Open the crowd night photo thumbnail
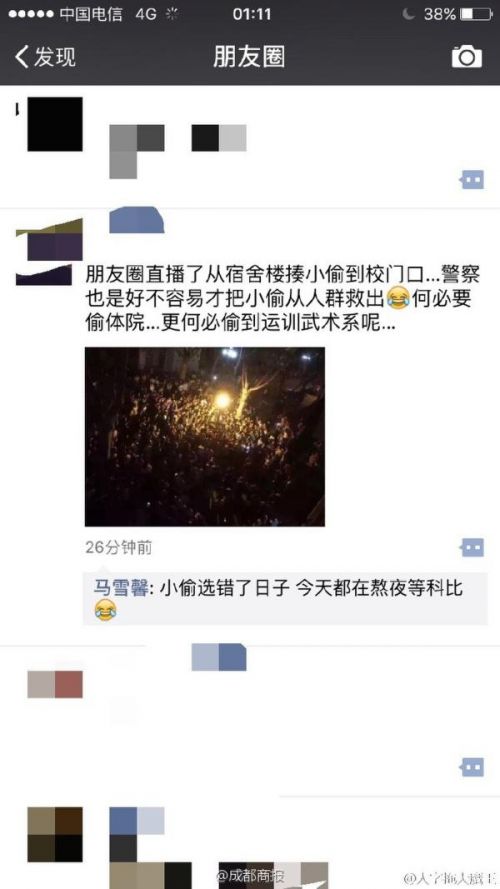This screenshot has width=500, height=889. click(x=205, y=437)
